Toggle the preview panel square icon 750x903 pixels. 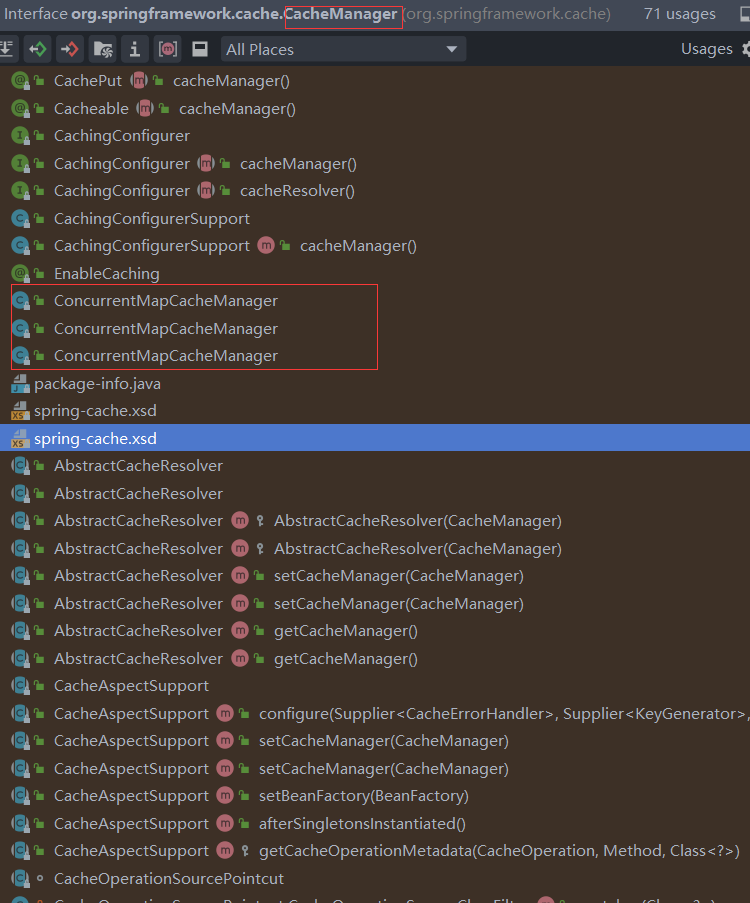200,50
